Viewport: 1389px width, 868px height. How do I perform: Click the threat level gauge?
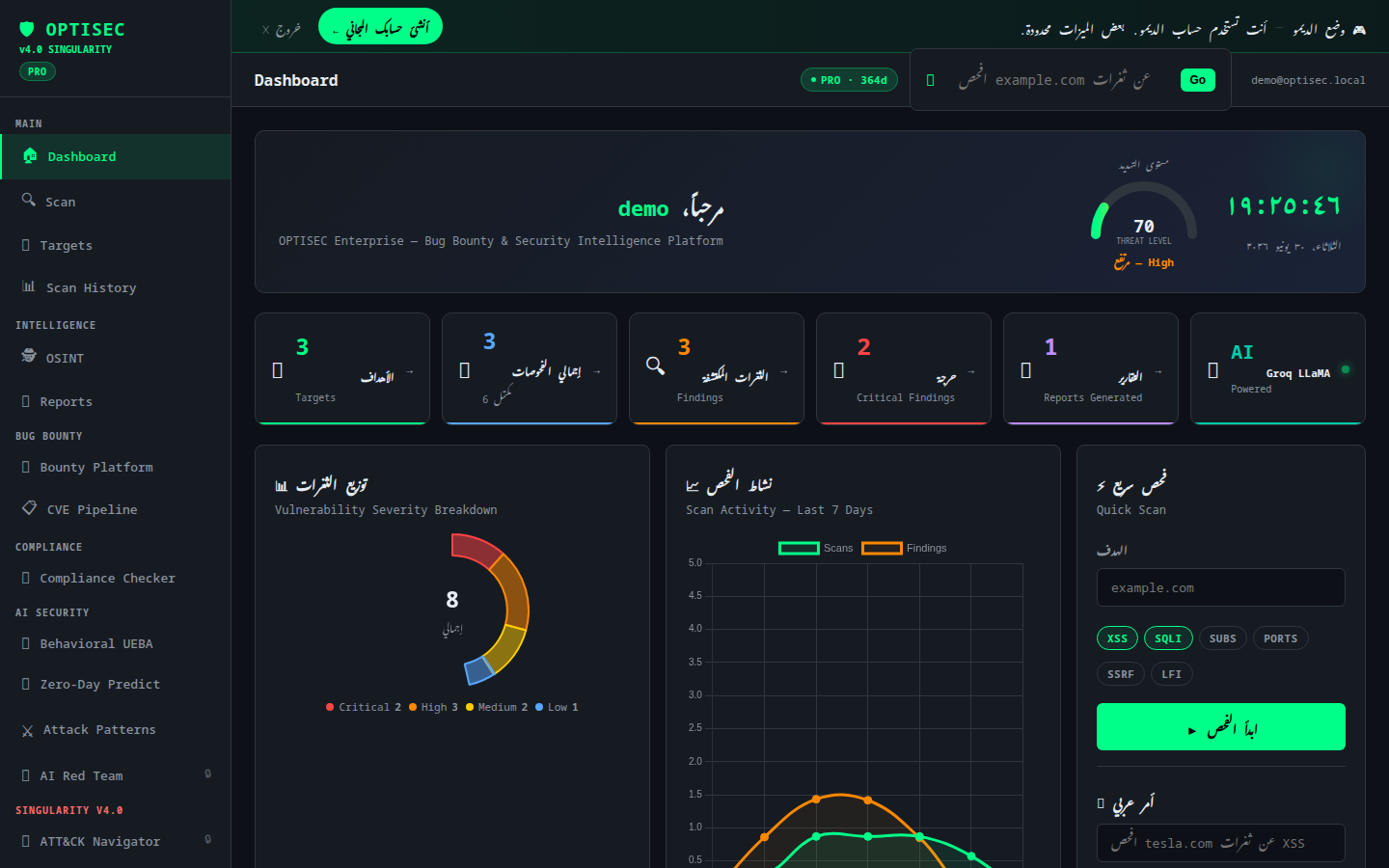[x=1144, y=212]
